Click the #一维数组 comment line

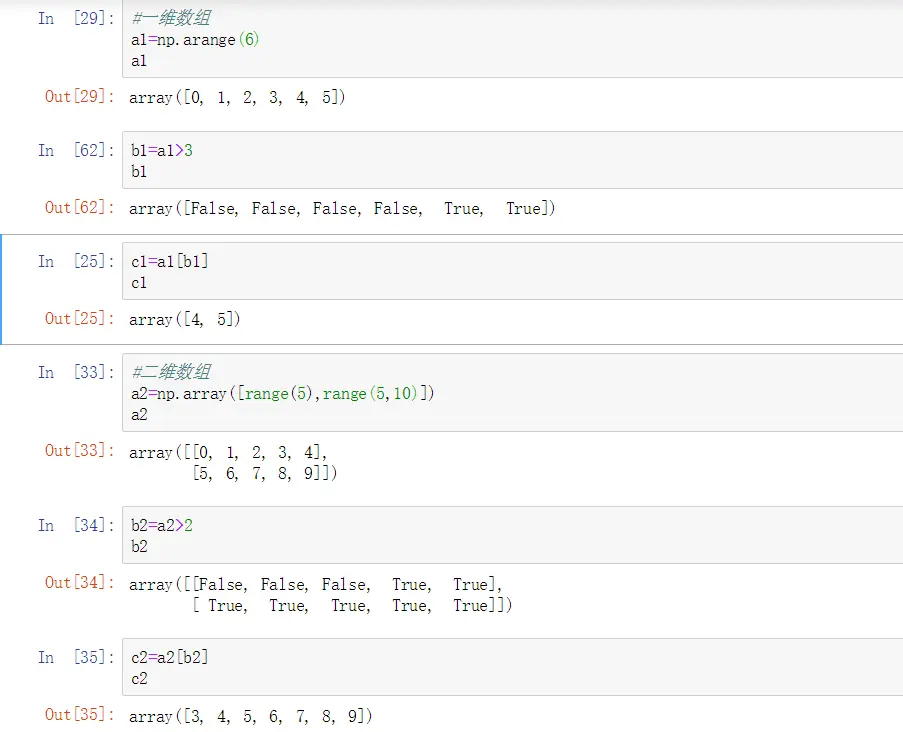pyautogui.click(x=171, y=19)
